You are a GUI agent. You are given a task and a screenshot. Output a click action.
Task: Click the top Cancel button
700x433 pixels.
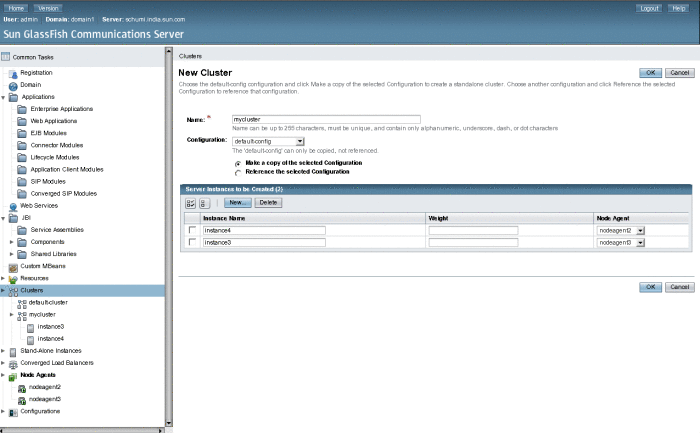click(x=679, y=73)
